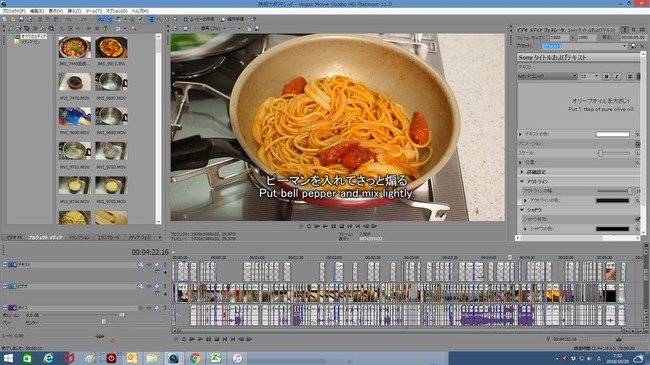Click the Save project toolbar icon

(x=21, y=19)
